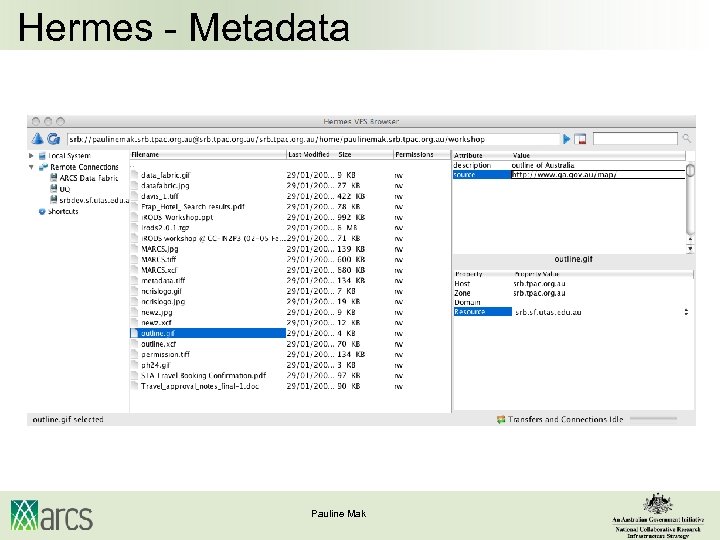Click the blue go arrow after address bar
The image size is (720, 540).
(567, 139)
